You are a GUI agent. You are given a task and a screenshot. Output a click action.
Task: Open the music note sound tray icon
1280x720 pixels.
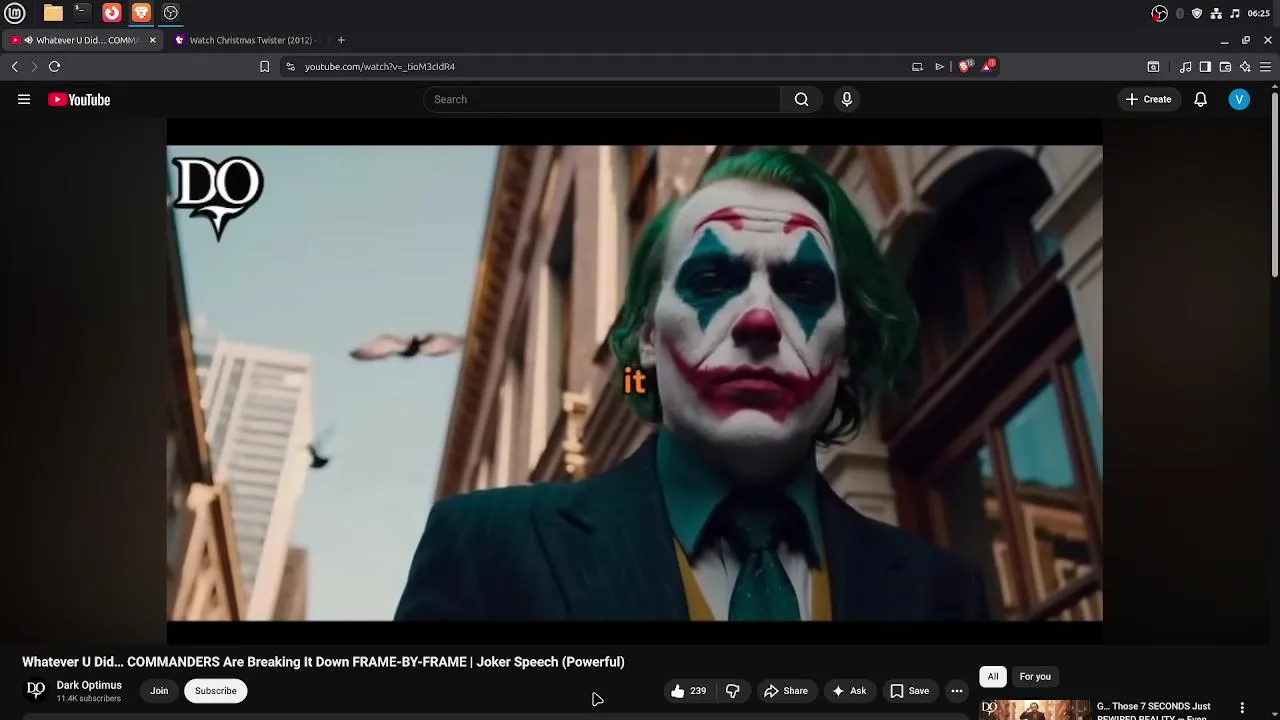pos(1235,13)
